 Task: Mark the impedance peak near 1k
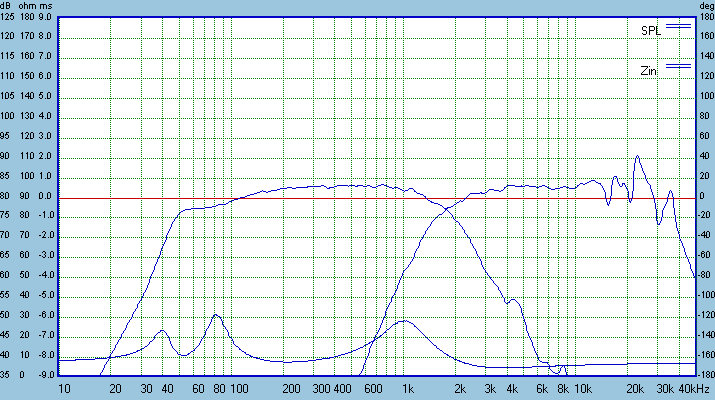pos(403,321)
